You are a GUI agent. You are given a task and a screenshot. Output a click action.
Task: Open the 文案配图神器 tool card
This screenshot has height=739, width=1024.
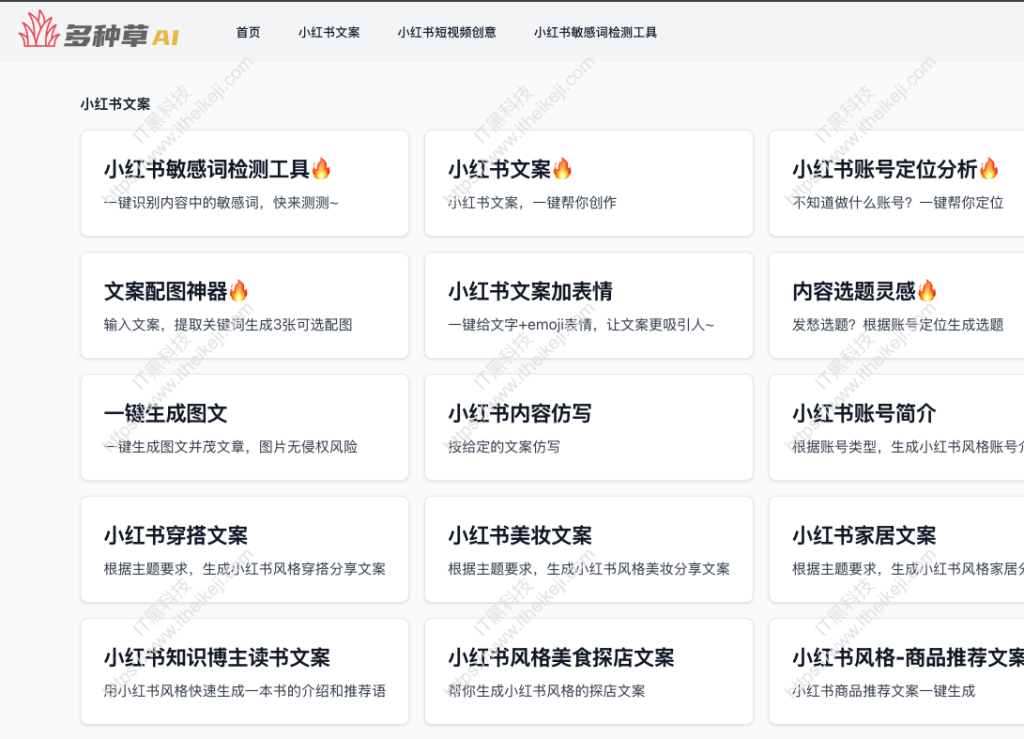click(244, 305)
